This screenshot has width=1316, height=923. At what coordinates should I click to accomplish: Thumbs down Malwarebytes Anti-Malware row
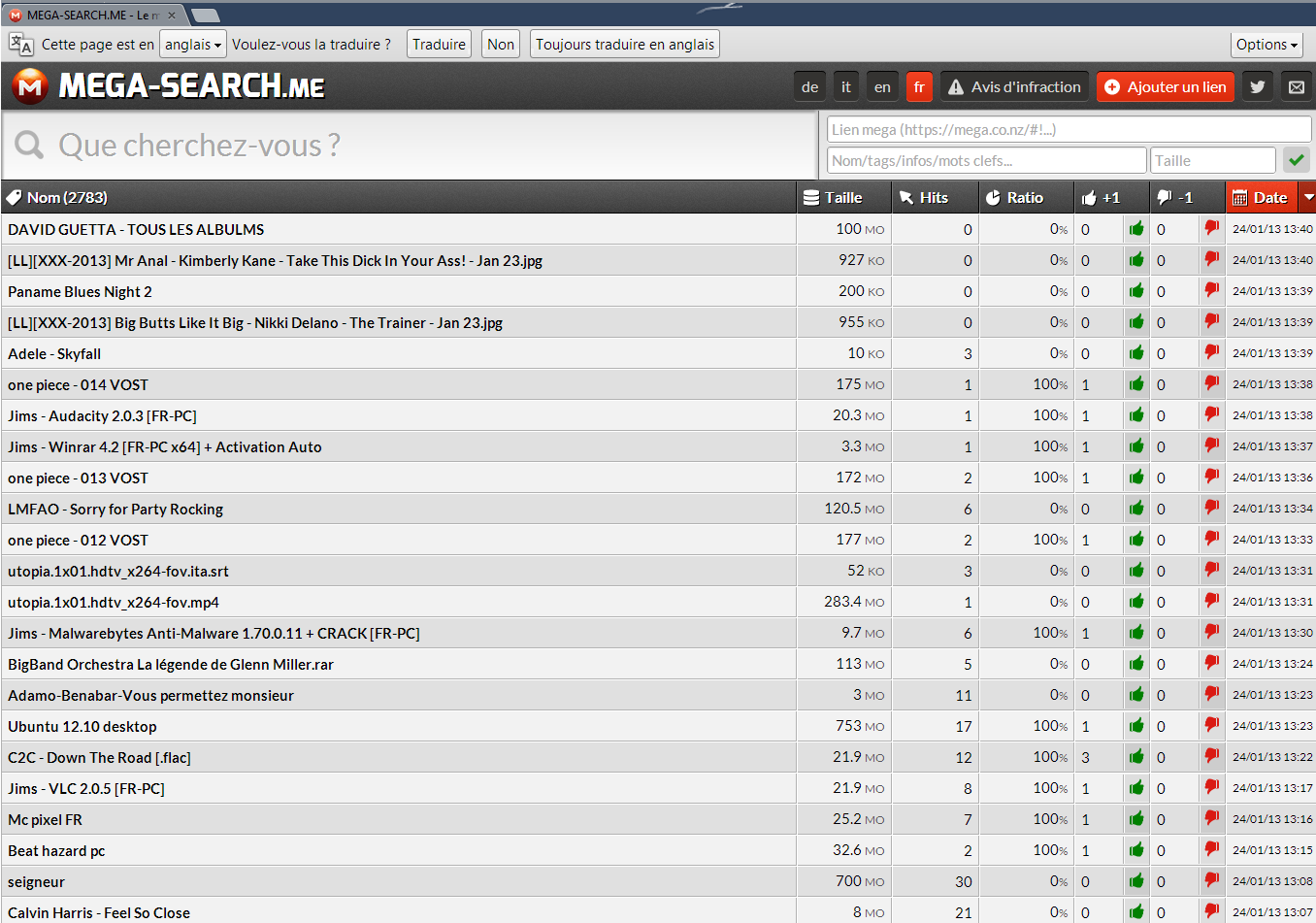[x=1212, y=633]
